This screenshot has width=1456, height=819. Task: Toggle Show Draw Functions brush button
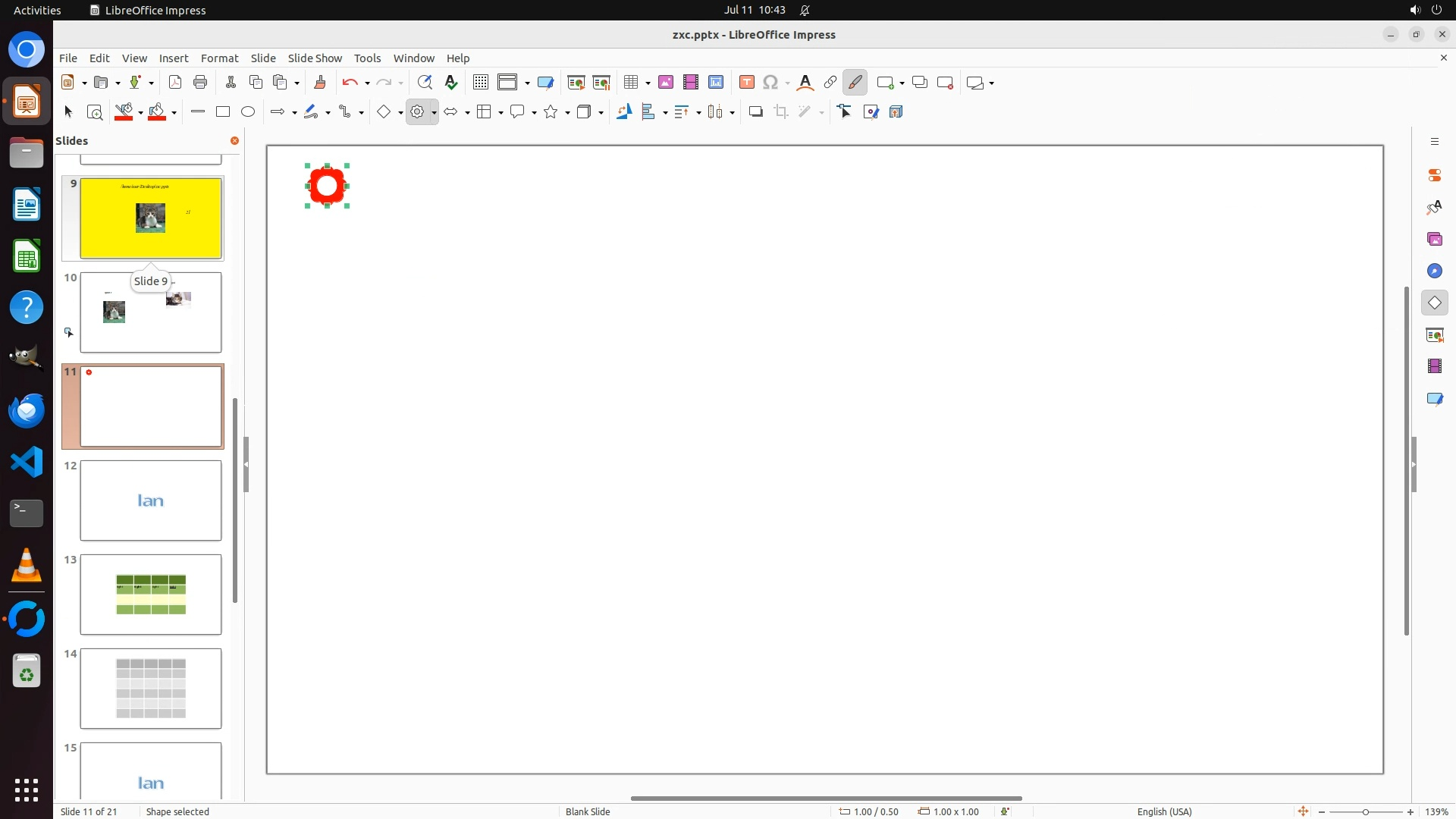(855, 83)
